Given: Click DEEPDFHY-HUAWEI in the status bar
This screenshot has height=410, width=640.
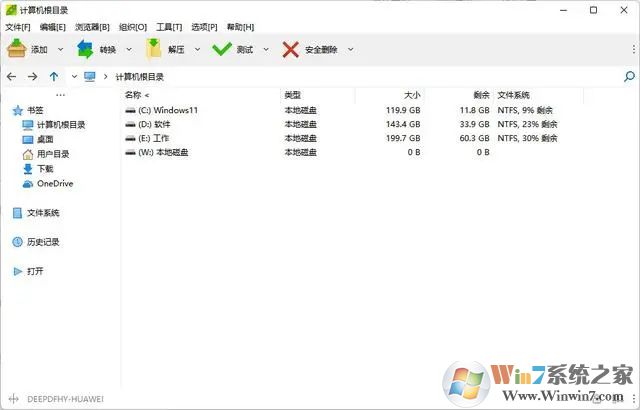Looking at the screenshot, I should 65,399.
